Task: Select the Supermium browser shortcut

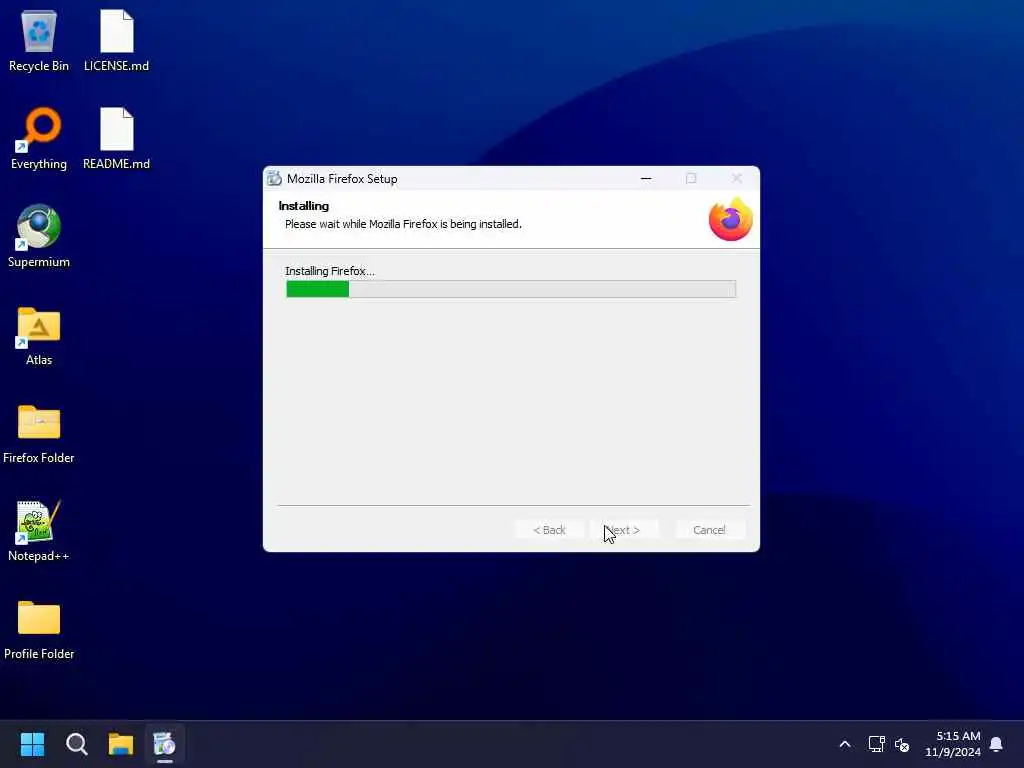Action: coord(39,236)
